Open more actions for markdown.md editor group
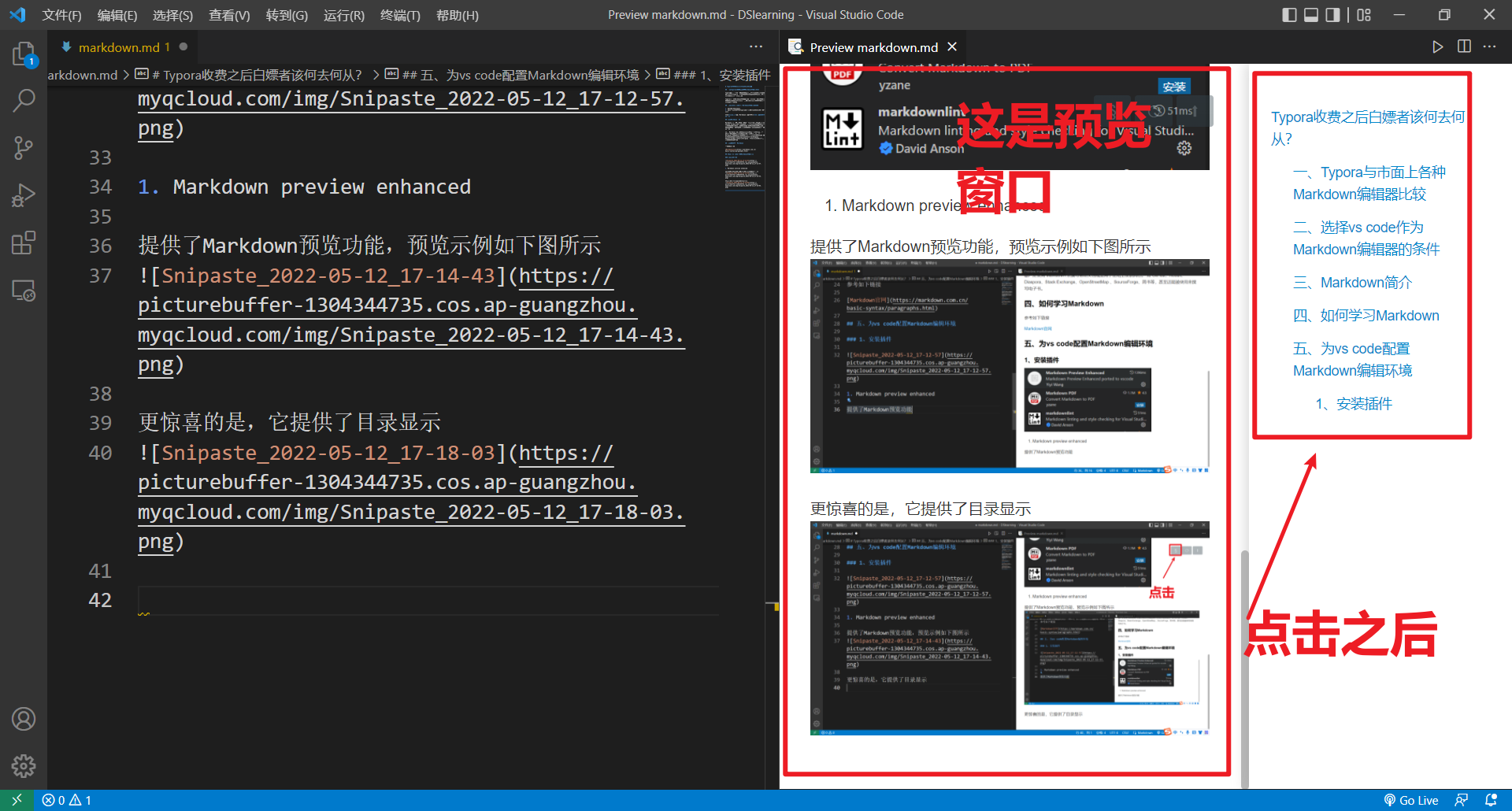 756,46
